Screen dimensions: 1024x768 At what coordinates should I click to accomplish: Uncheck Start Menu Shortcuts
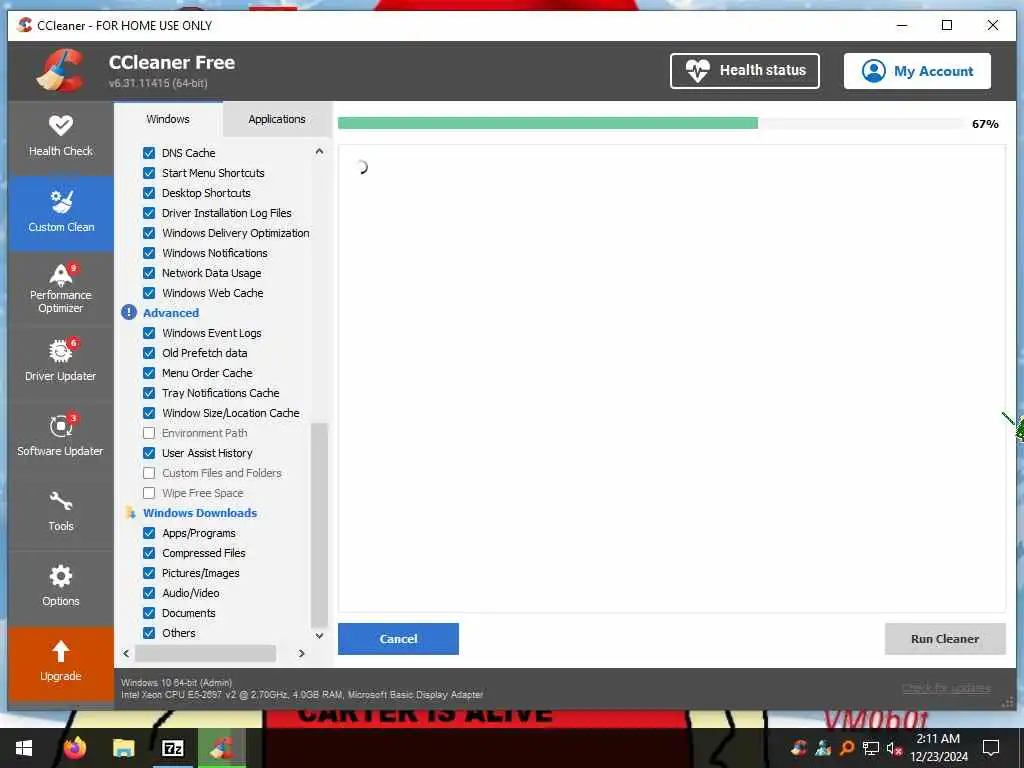[149, 173]
